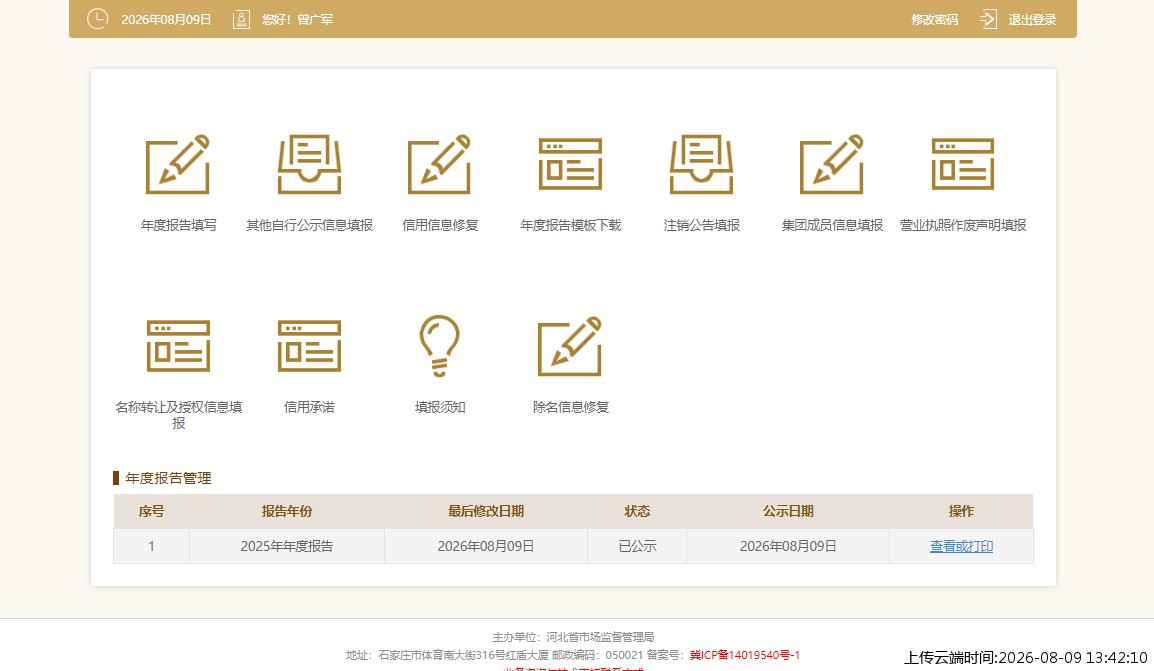Click the 报告年份 column header
The width and height of the screenshot is (1154, 671).
[287, 511]
